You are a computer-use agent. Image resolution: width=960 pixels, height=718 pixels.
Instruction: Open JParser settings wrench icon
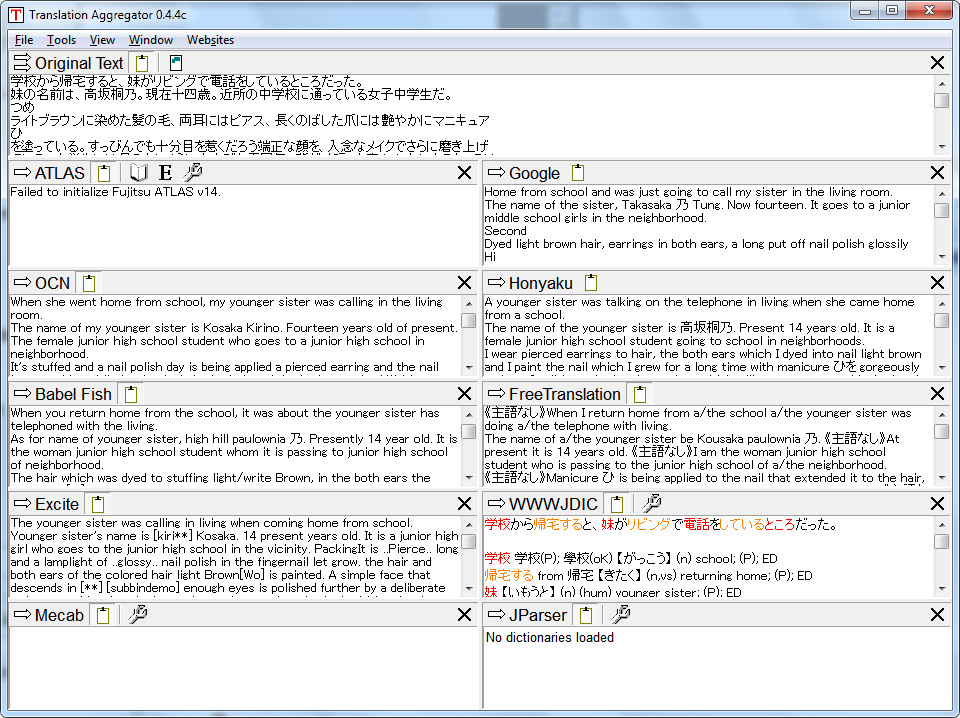[x=621, y=615]
